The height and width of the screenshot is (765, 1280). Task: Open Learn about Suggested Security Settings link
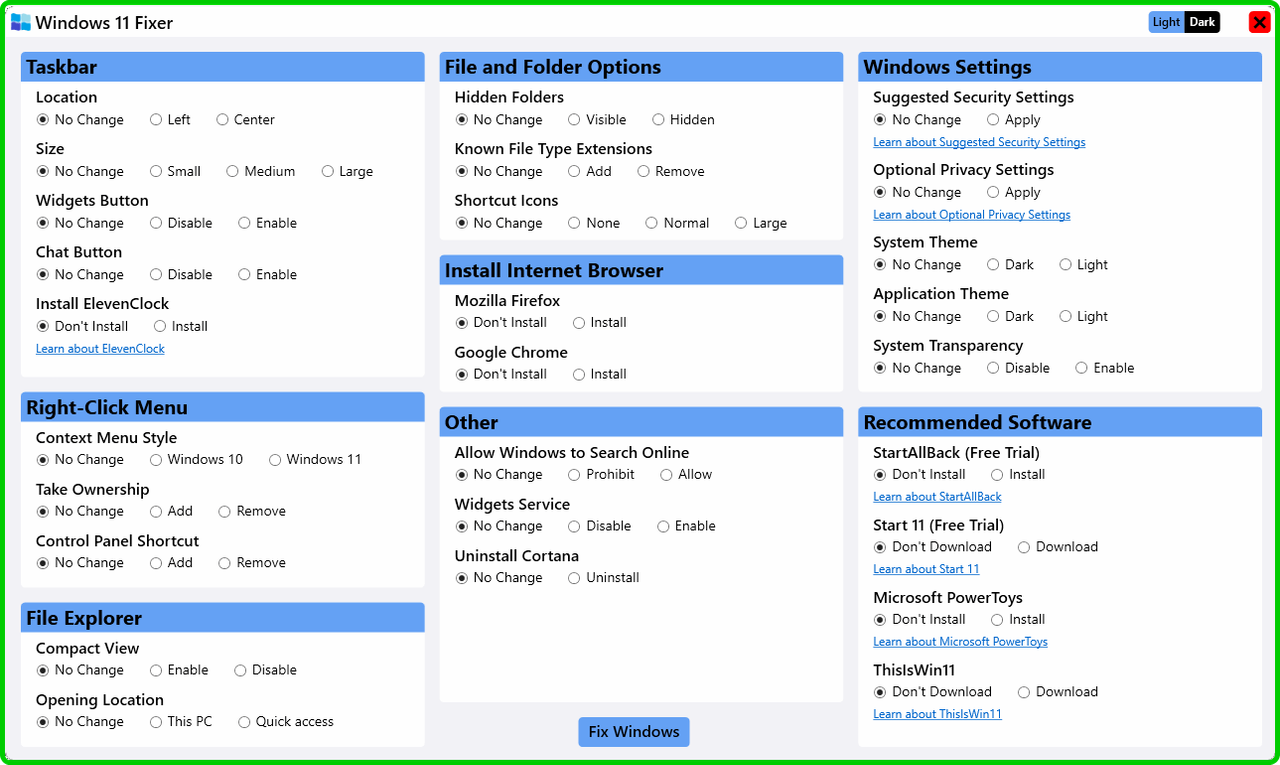tap(979, 142)
